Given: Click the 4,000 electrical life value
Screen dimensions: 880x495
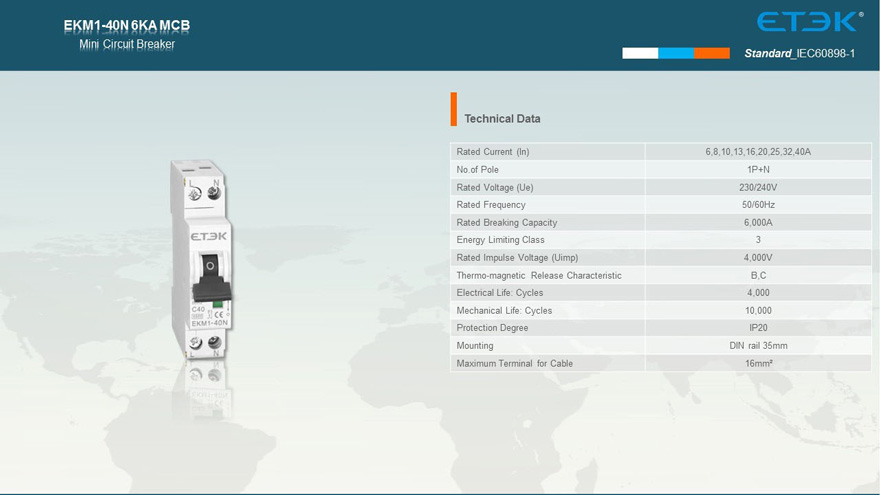Looking at the screenshot, I should 758,292.
